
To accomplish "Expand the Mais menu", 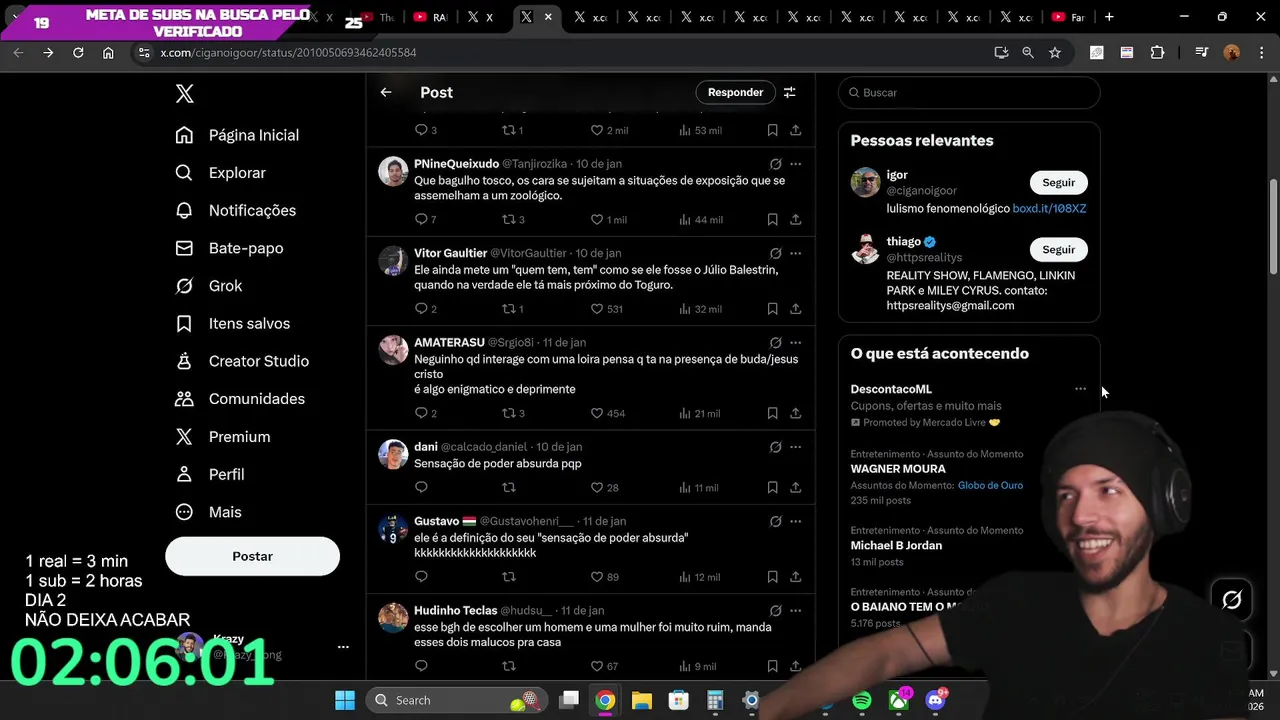I will coord(208,512).
